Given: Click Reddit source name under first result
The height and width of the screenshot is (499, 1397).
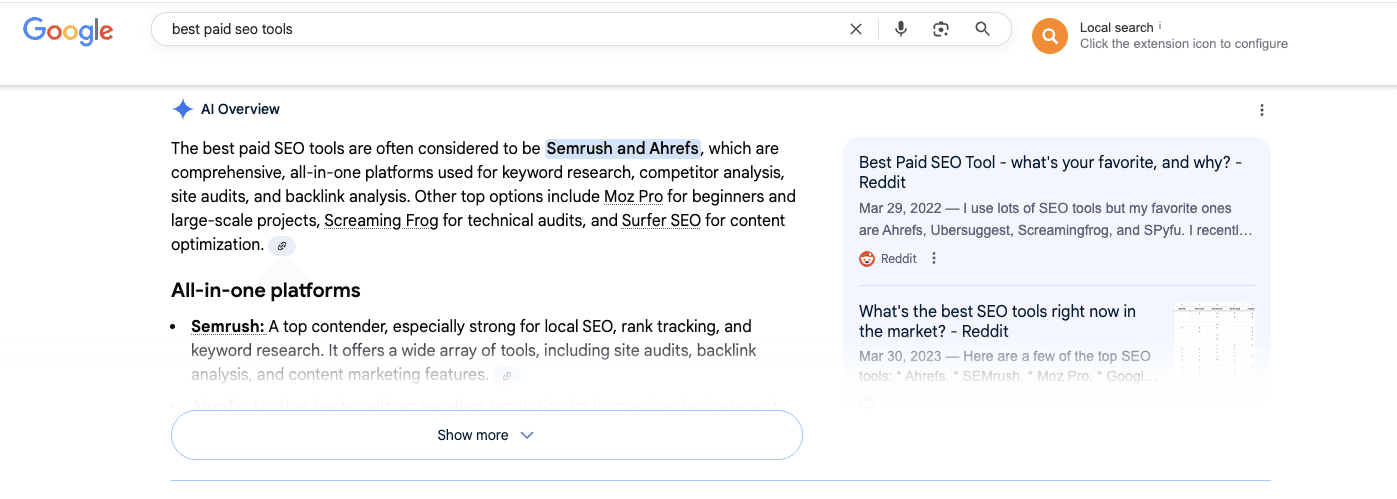Looking at the screenshot, I should pos(899,258).
